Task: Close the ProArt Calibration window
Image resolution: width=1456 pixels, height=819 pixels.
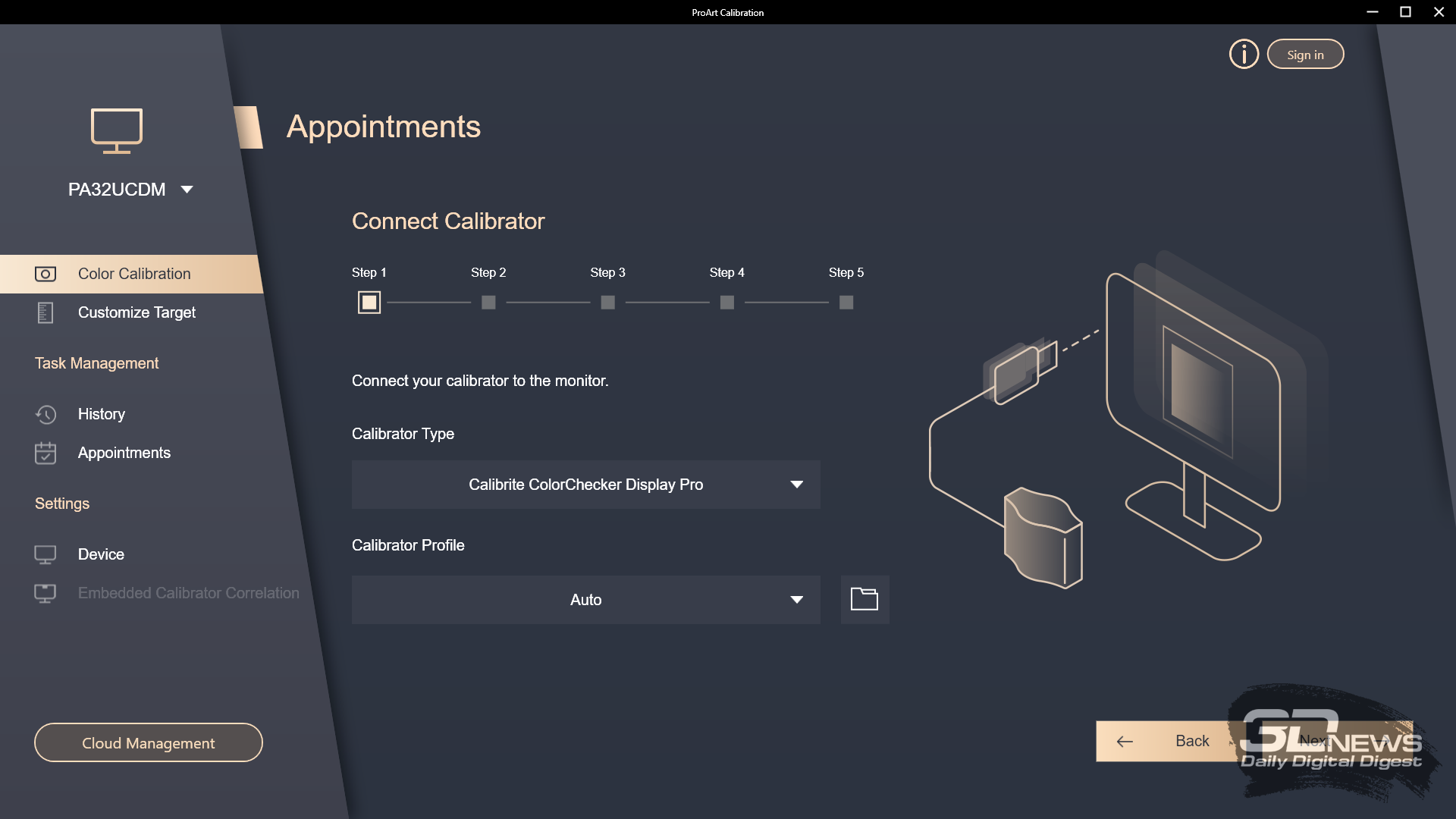Action: [x=1439, y=12]
